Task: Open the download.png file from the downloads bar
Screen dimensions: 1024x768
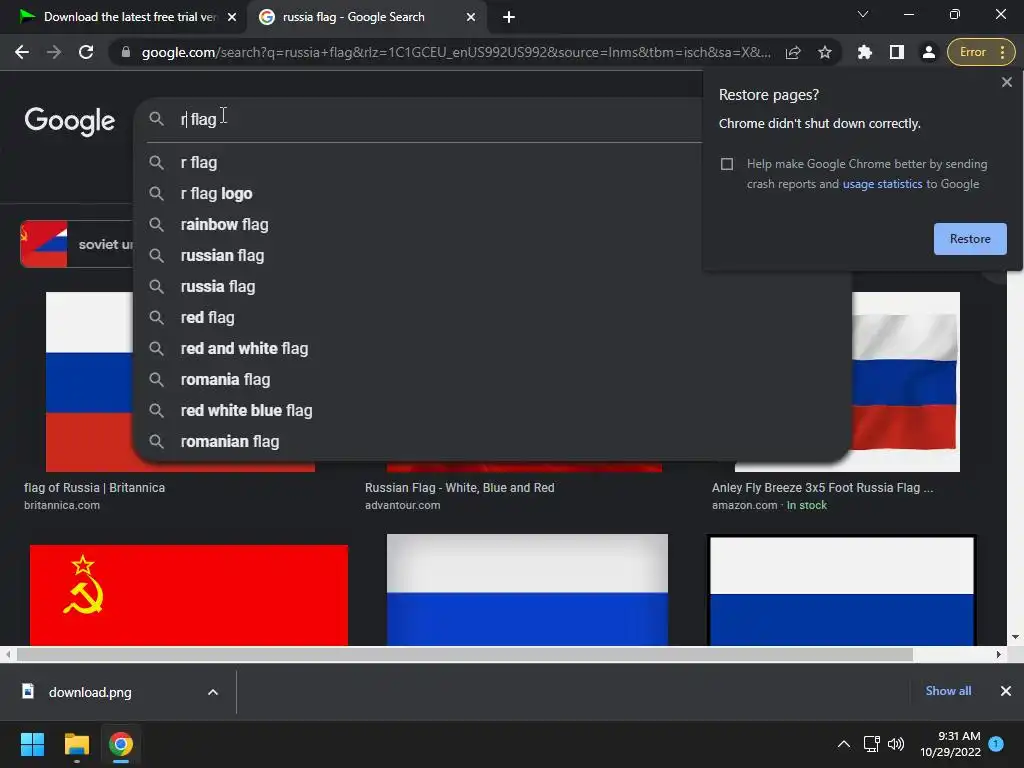Action: (x=90, y=692)
